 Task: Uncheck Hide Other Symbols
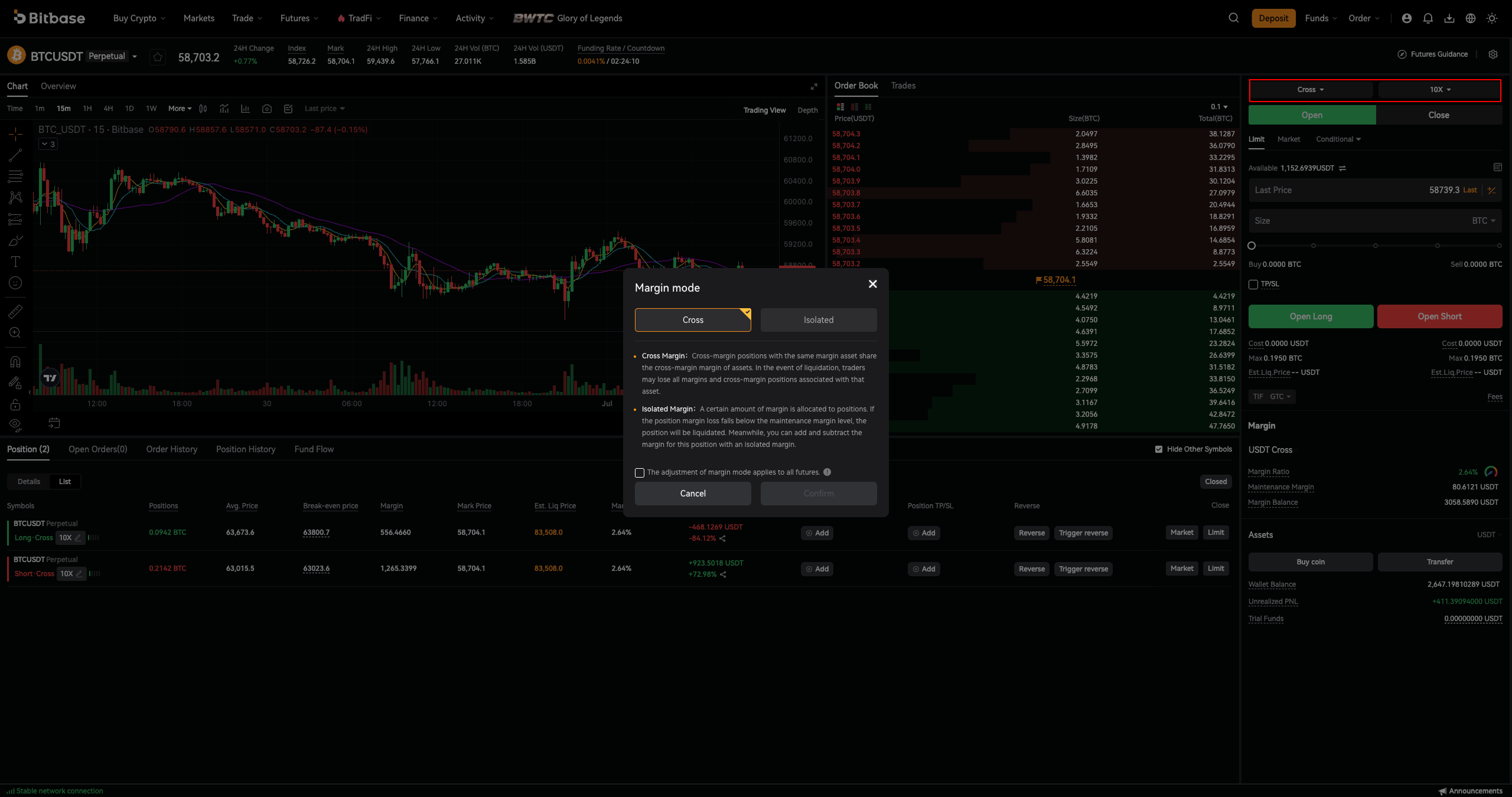pyautogui.click(x=1159, y=449)
